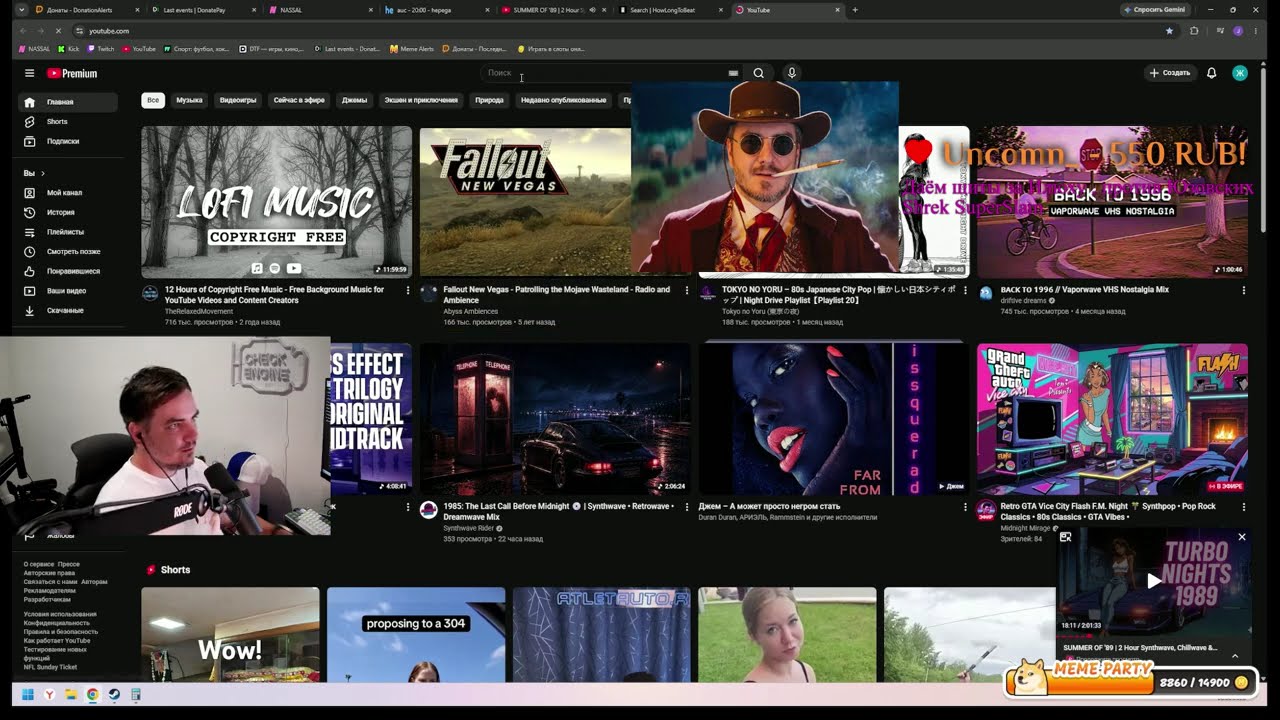Viewport: 1280px width, 720px height.
Task: Open Мой канал in the sidebar
Action: pos(68,193)
